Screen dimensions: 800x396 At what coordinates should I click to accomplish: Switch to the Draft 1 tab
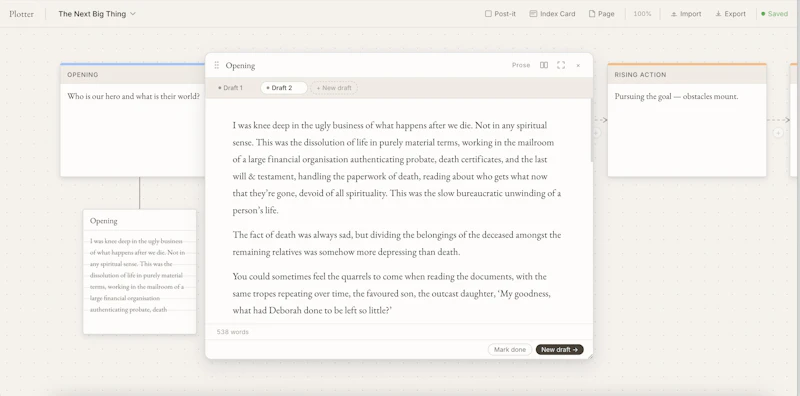[x=231, y=88]
